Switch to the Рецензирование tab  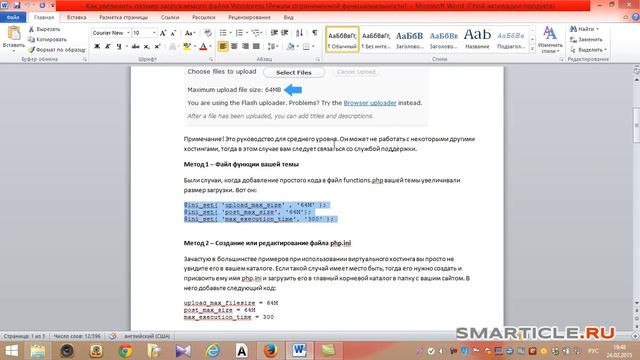pyautogui.click(x=249, y=18)
